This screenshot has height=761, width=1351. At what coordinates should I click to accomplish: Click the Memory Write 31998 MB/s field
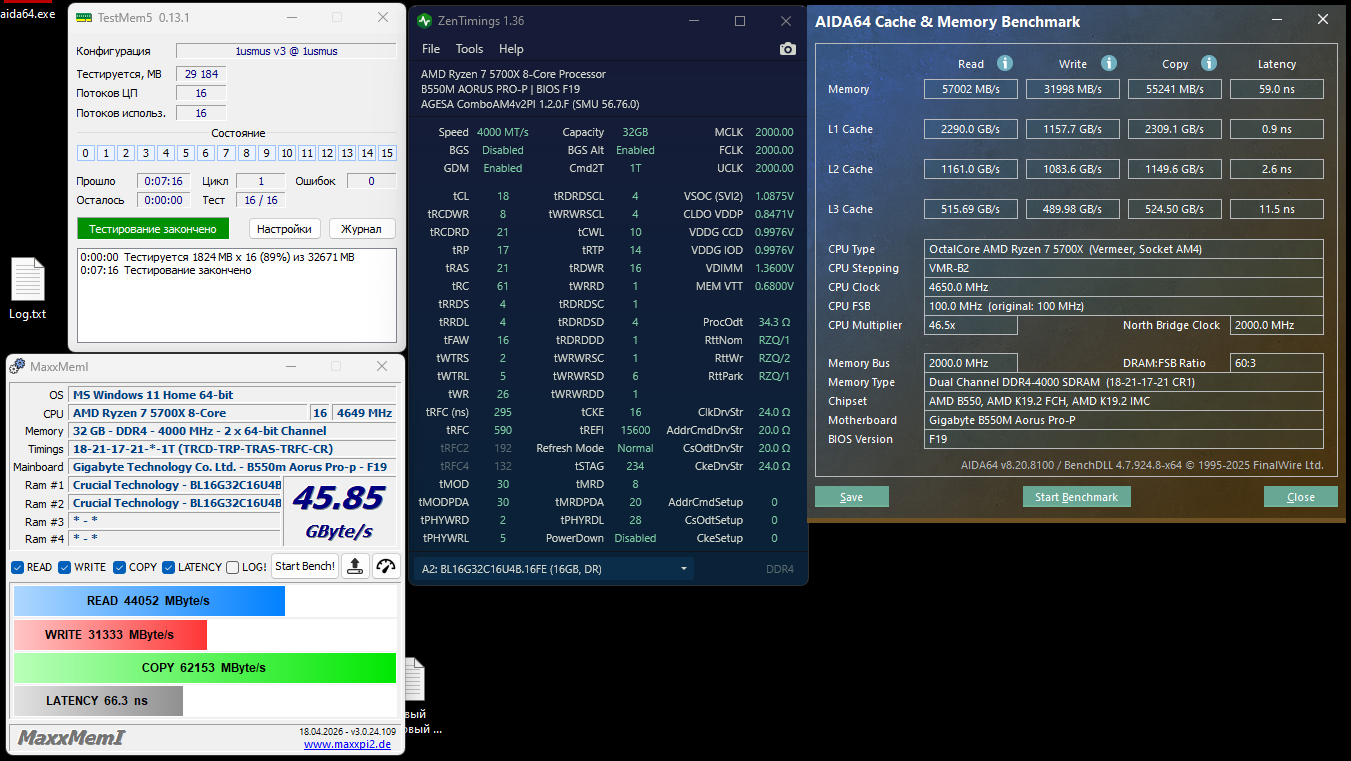coord(1073,89)
